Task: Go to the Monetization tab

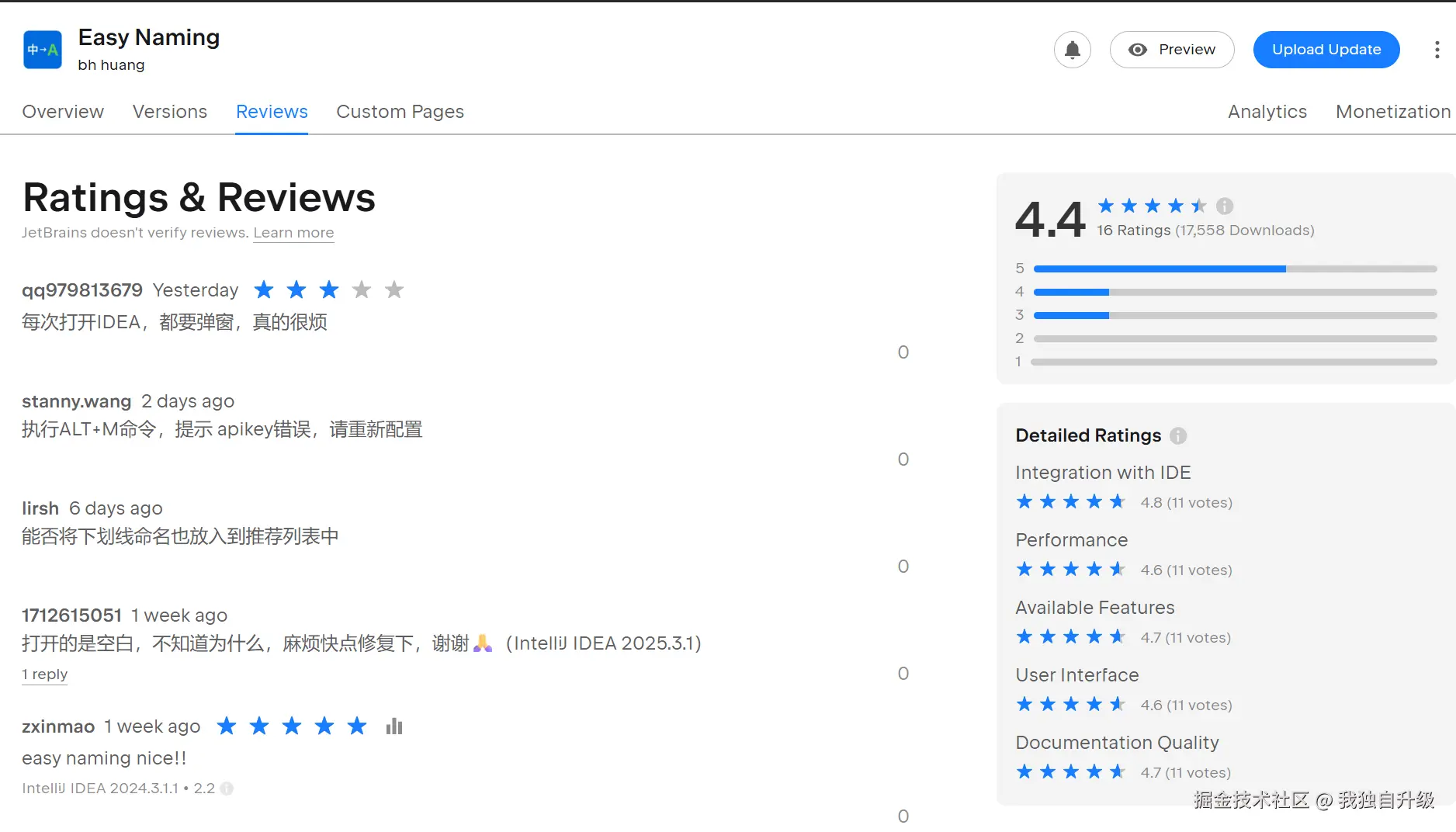Action: 1393,112
